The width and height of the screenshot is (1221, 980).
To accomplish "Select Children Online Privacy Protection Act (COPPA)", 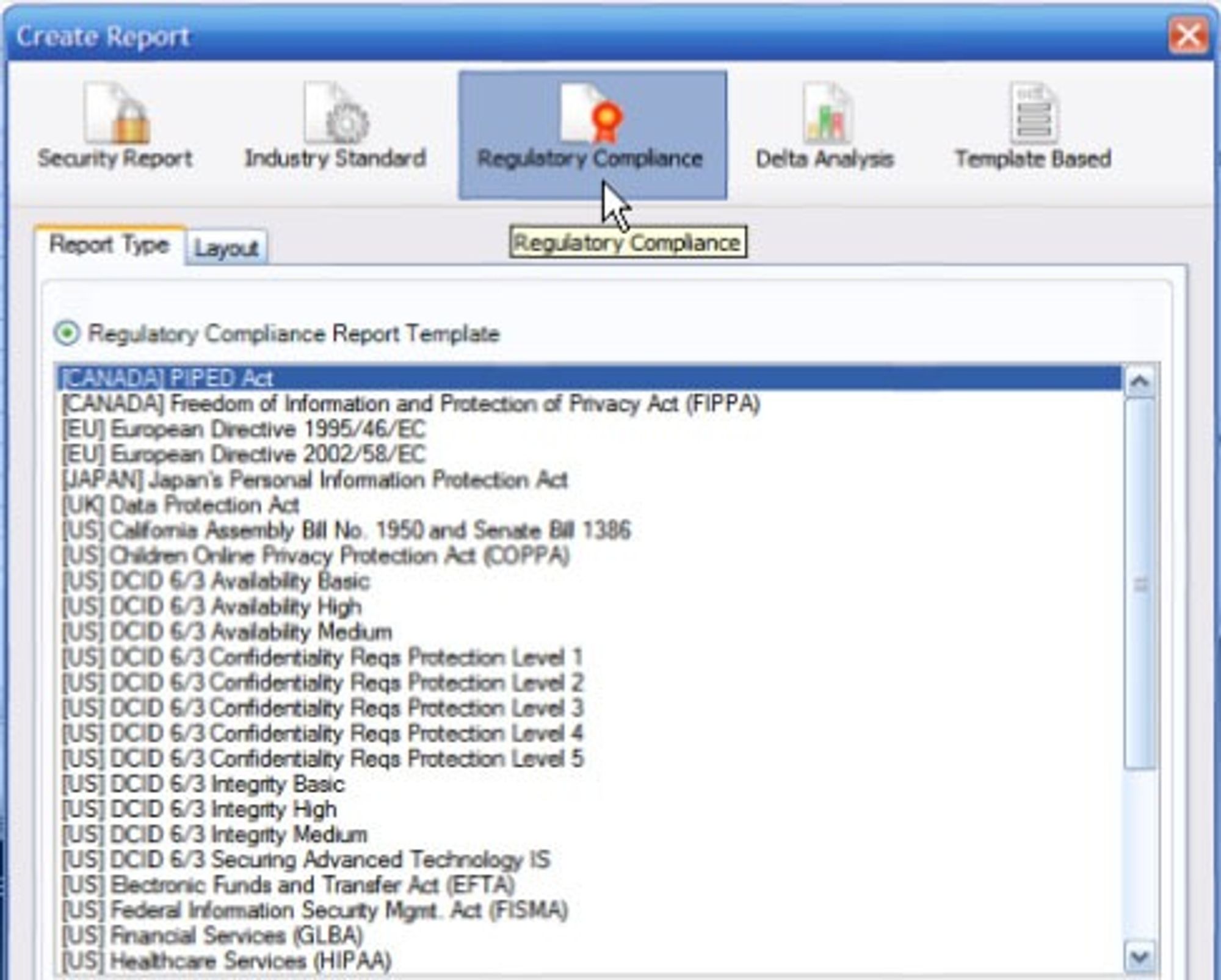I will [590, 556].
